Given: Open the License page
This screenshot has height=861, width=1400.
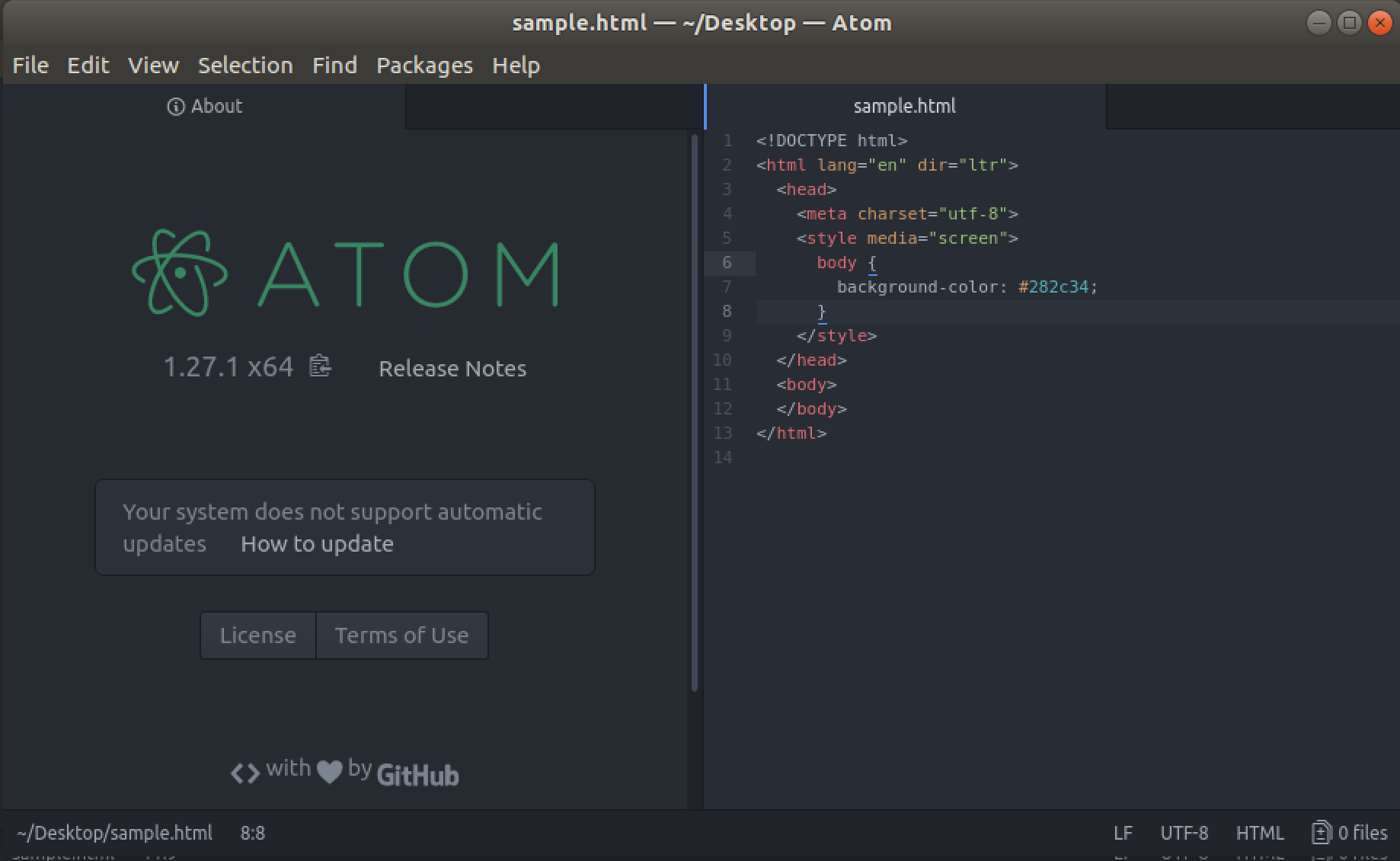Looking at the screenshot, I should click(x=257, y=635).
